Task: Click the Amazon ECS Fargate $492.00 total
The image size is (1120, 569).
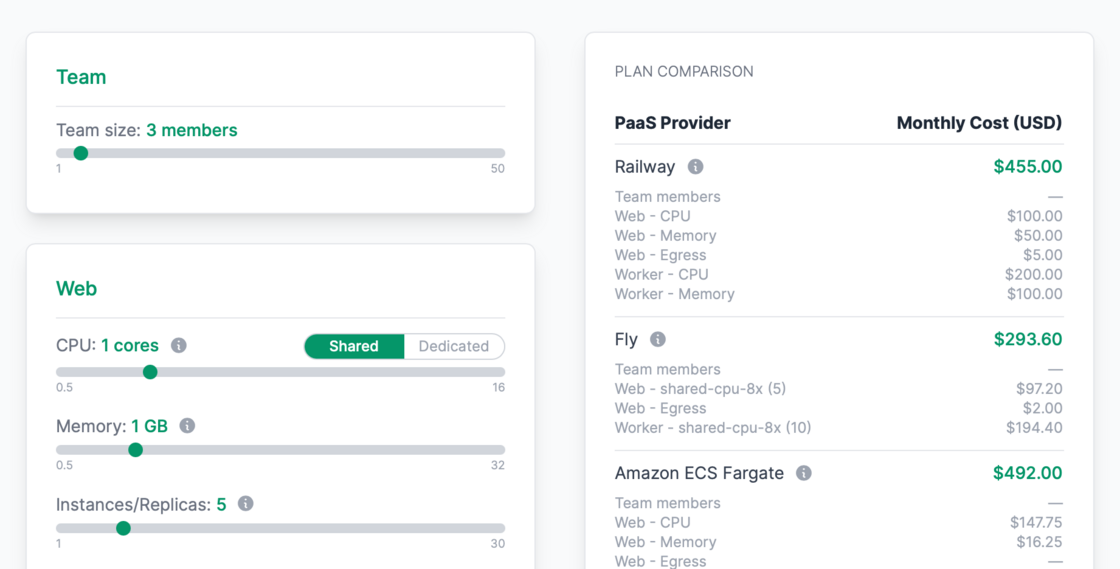Action: tap(1027, 473)
